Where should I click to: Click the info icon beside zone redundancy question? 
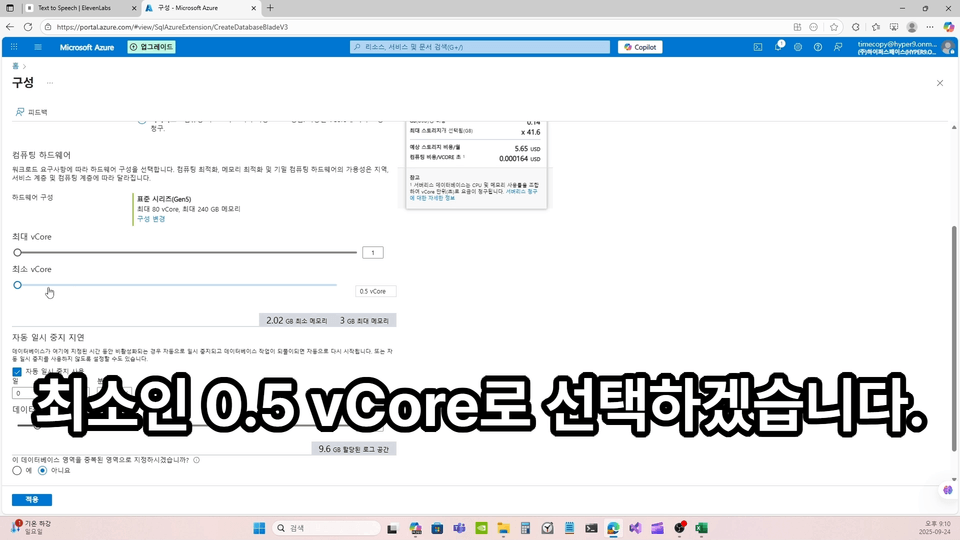197,460
